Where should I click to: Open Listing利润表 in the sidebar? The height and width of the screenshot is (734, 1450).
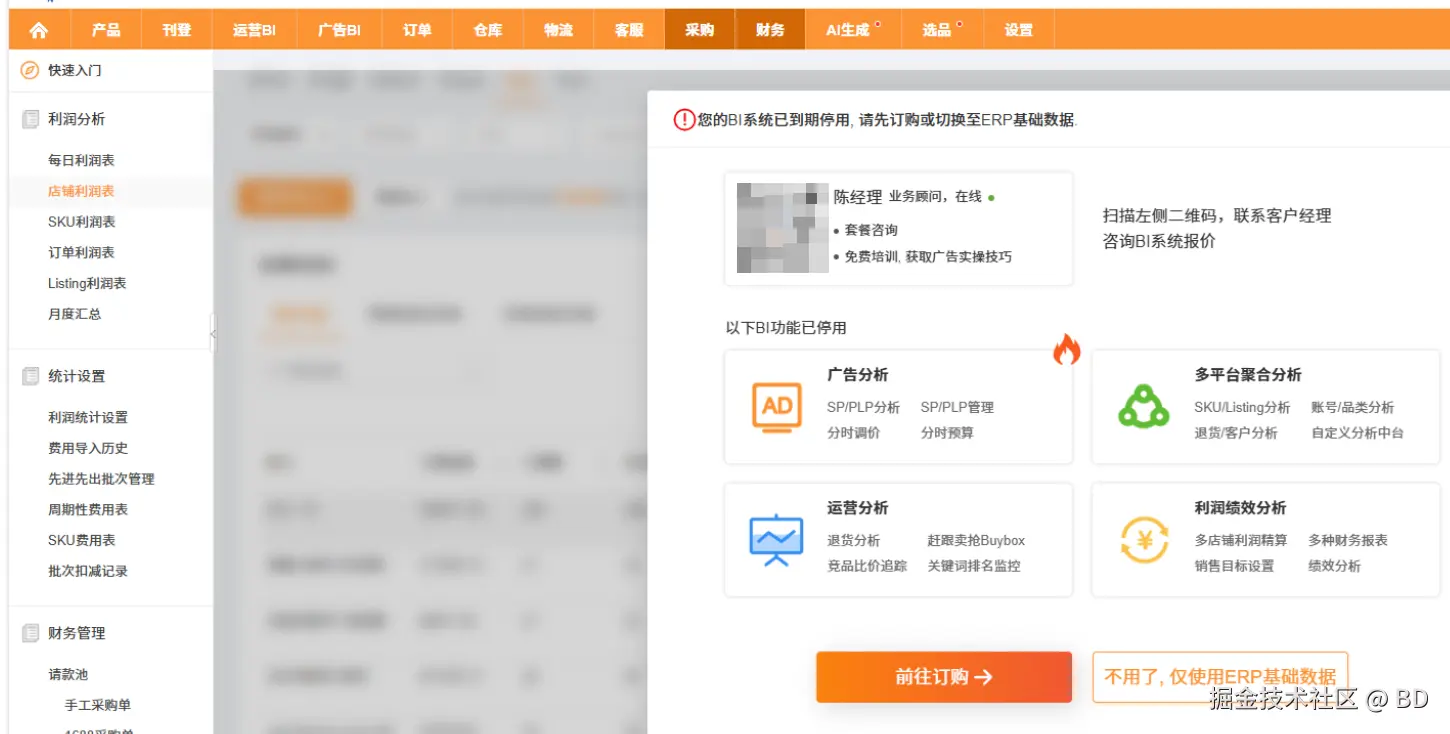[87, 283]
